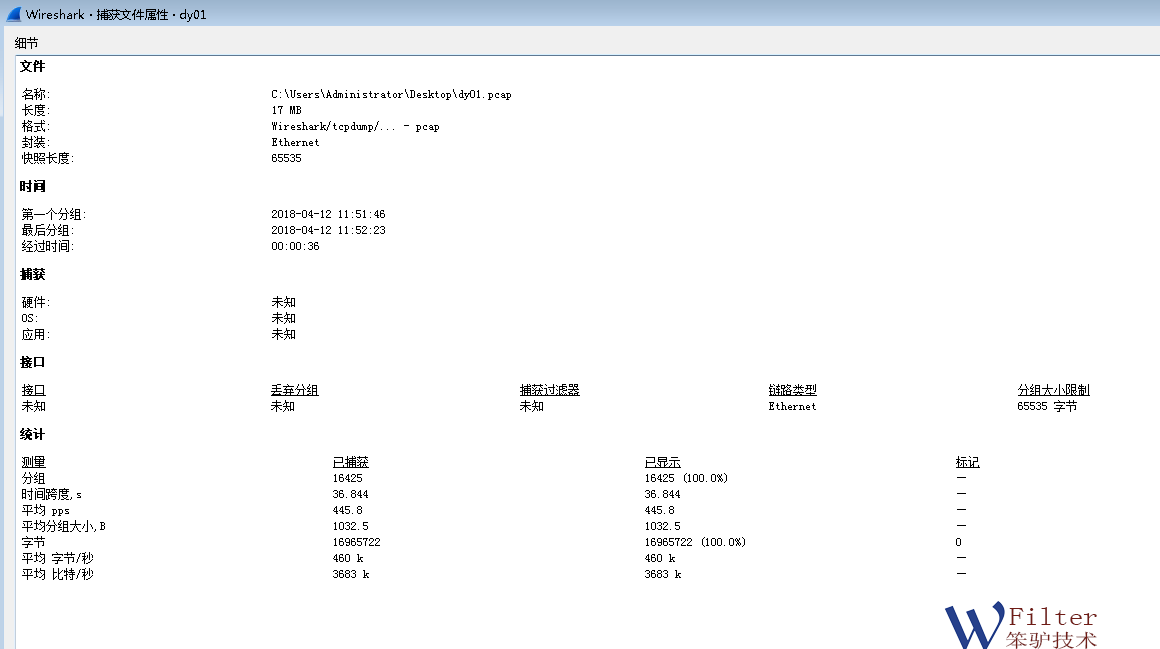The width and height of the screenshot is (1160, 649).
Task: Click the 标记 statistics column header
Action: (967, 462)
